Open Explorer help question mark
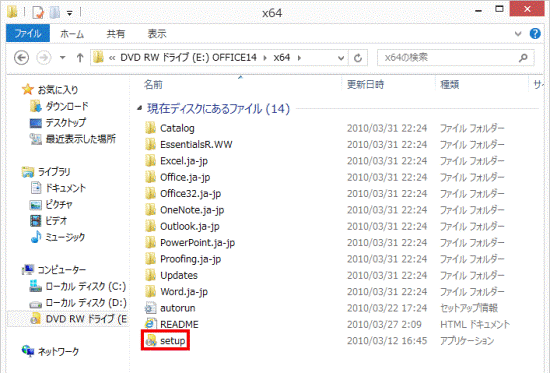 click(535, 34)
